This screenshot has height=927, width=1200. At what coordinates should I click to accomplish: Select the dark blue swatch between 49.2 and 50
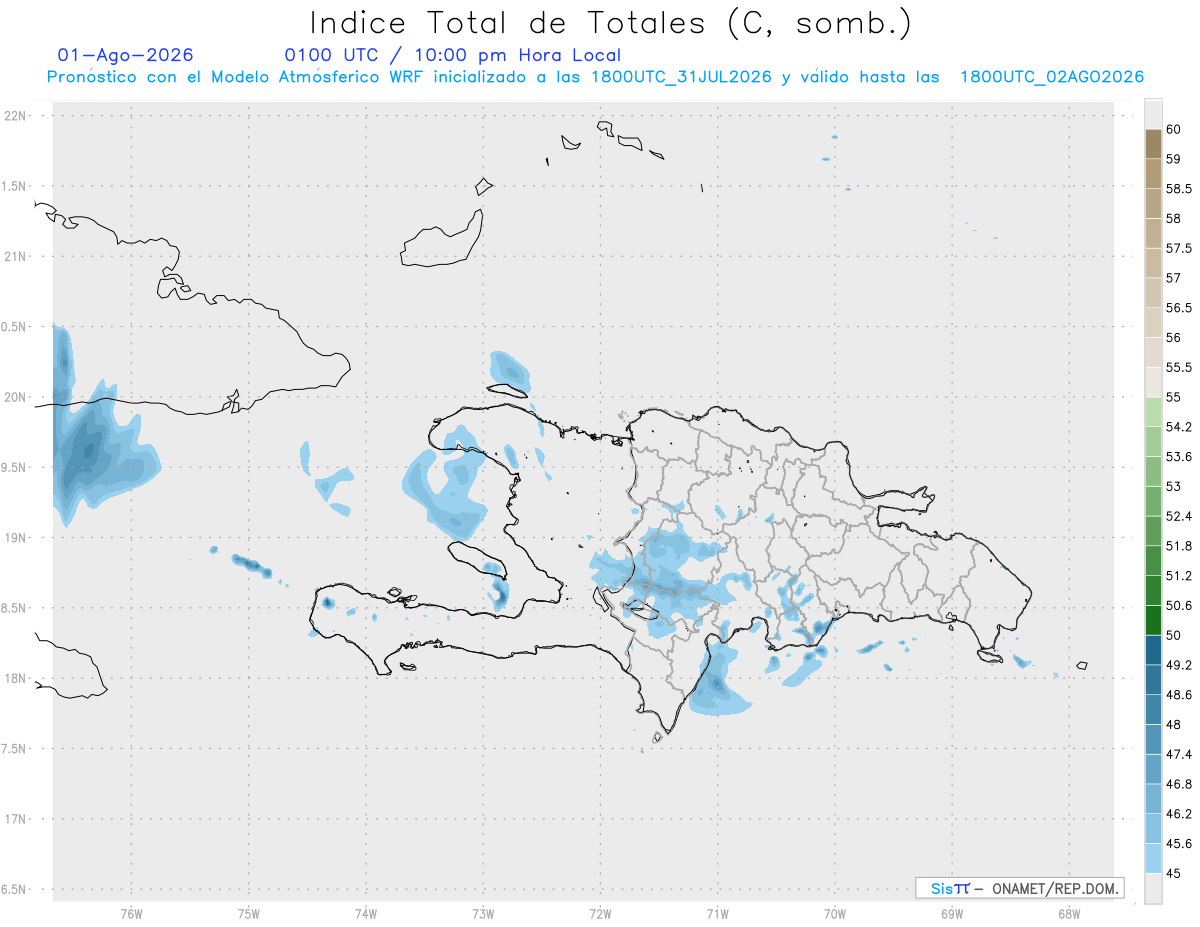point(1153,650)
